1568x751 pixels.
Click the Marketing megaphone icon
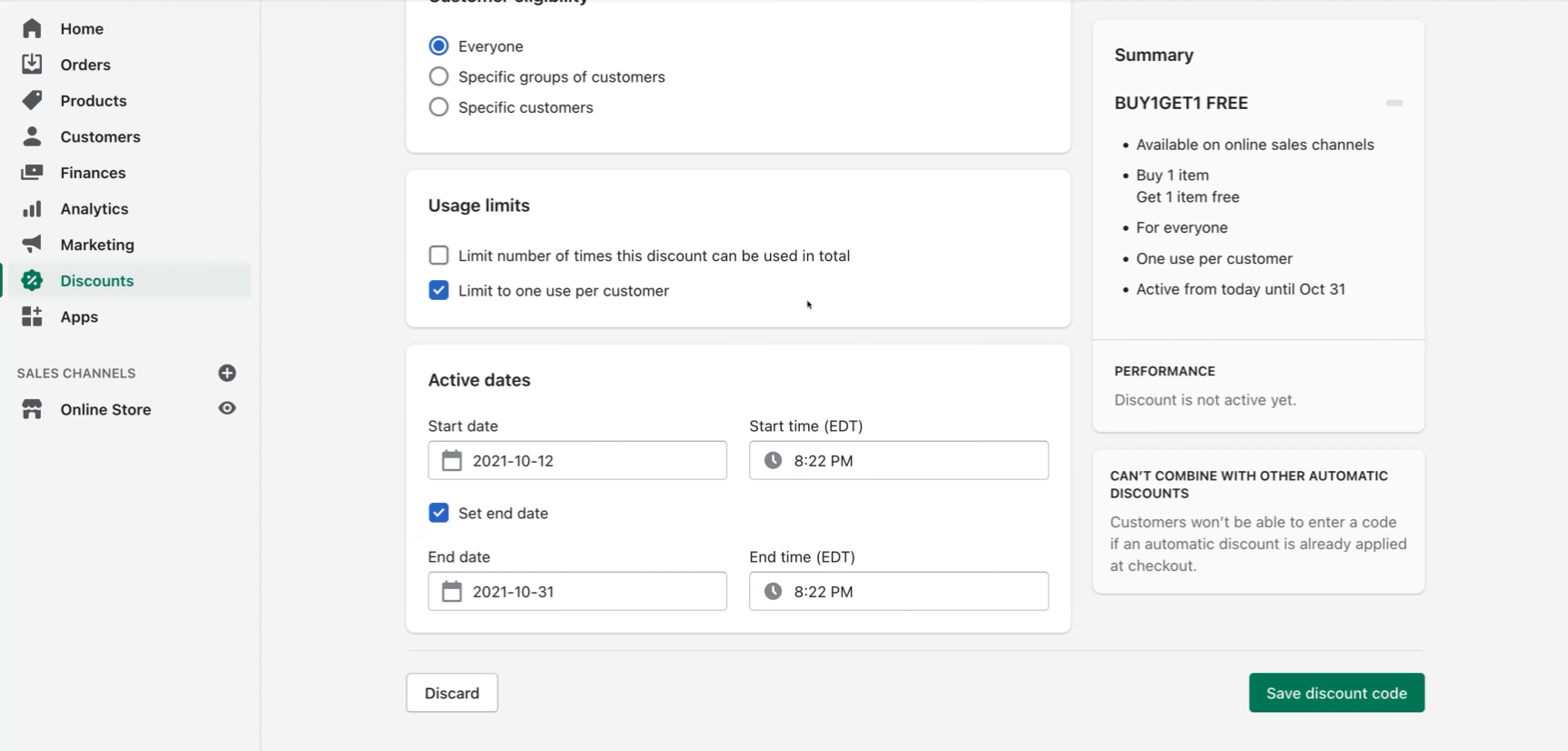pyautogui.click(x=32, y=244)
